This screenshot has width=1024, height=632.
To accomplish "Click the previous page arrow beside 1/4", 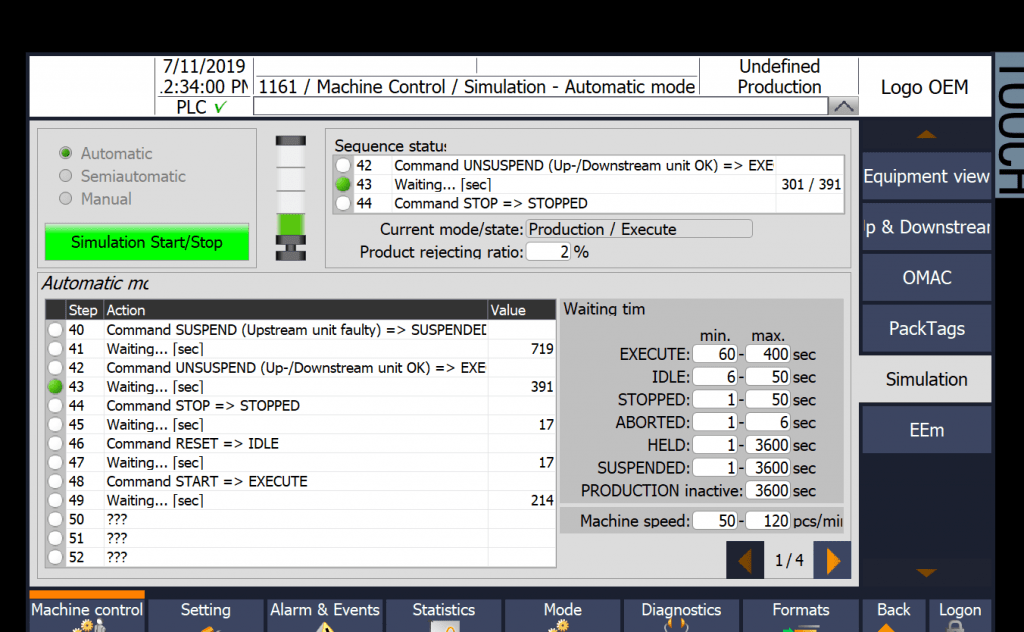I will tap(744, 561).
